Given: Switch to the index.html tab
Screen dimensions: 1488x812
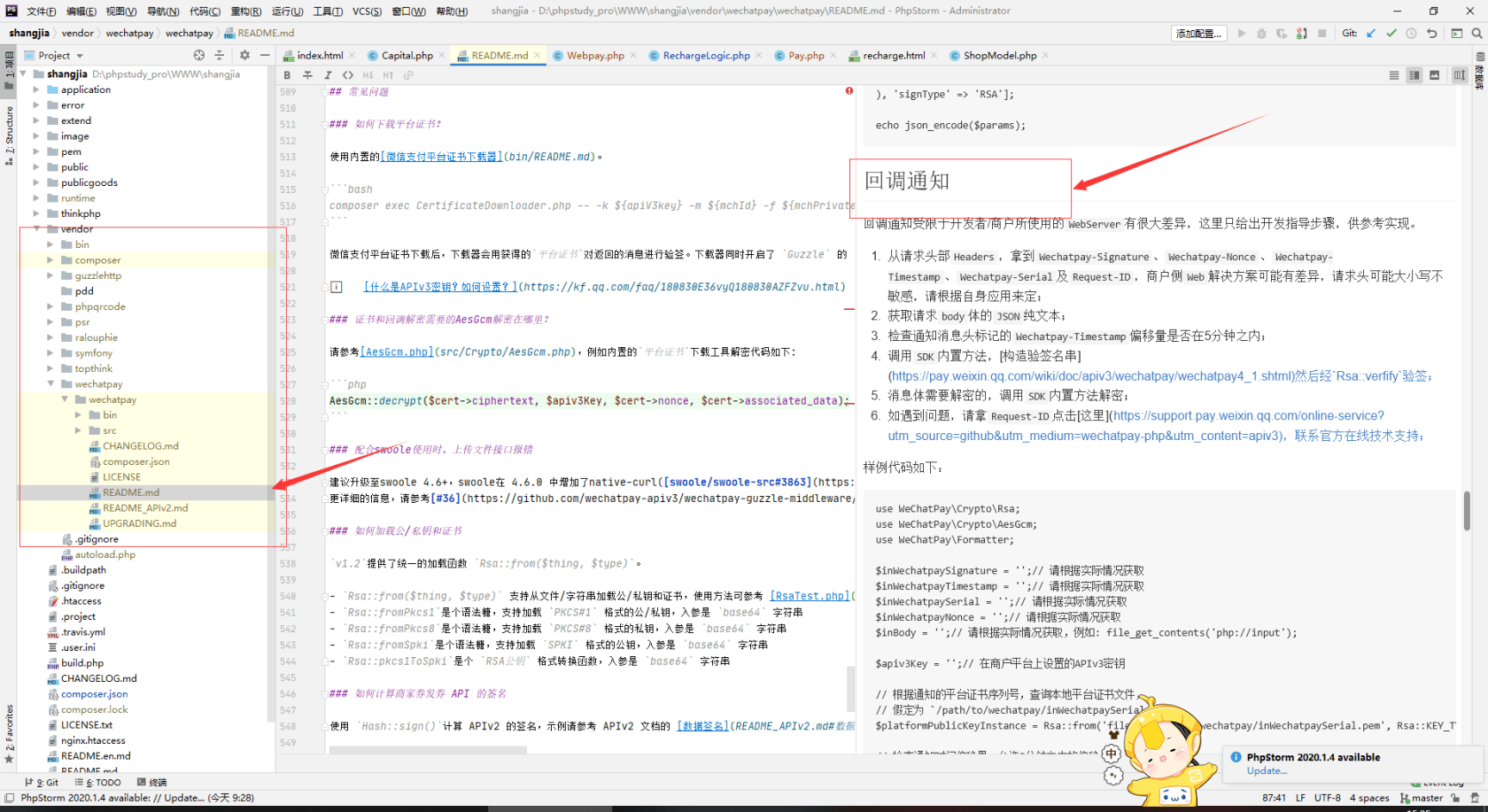Looking at the screenshot, I should (320, 55).
